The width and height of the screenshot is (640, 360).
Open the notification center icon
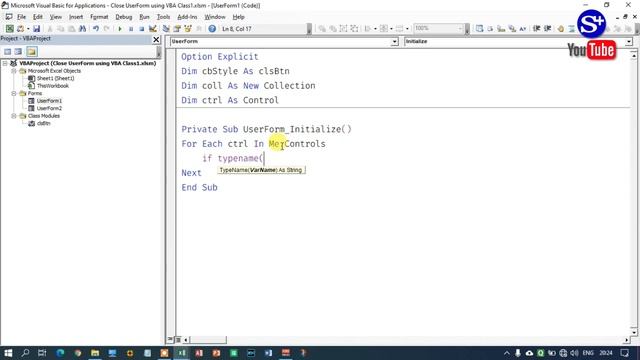coord(624,353)
